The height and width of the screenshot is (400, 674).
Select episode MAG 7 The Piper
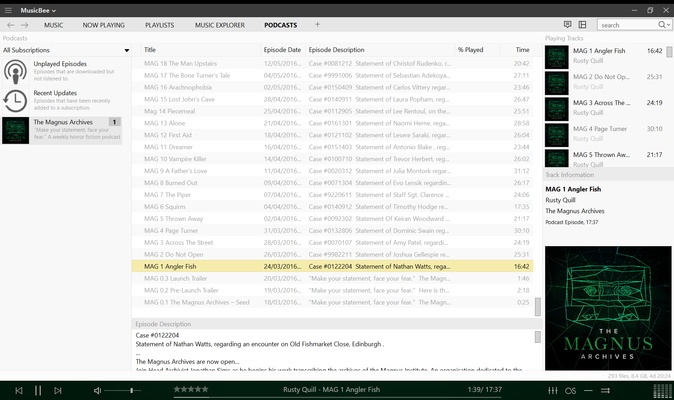(332, 195)
